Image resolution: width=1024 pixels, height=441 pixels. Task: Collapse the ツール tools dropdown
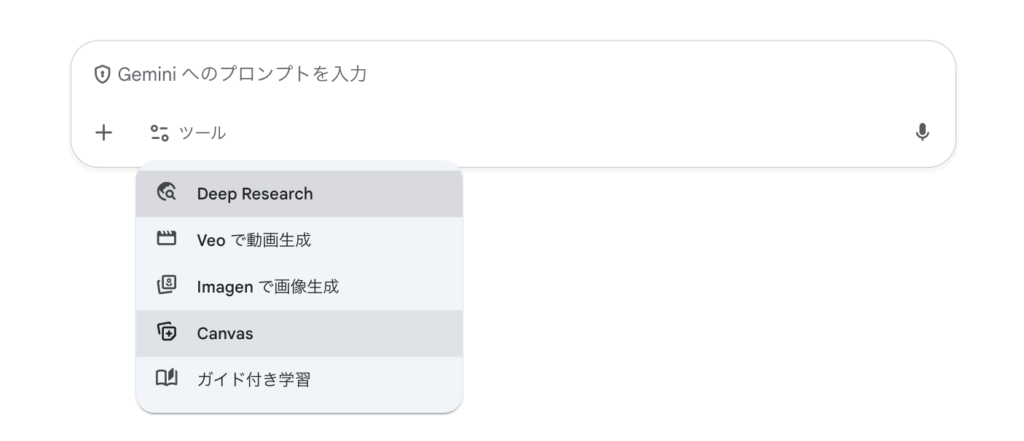(x=188, y=132)
